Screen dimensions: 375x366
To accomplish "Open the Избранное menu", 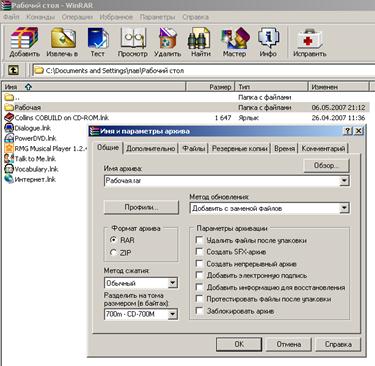I will point(116,17).
